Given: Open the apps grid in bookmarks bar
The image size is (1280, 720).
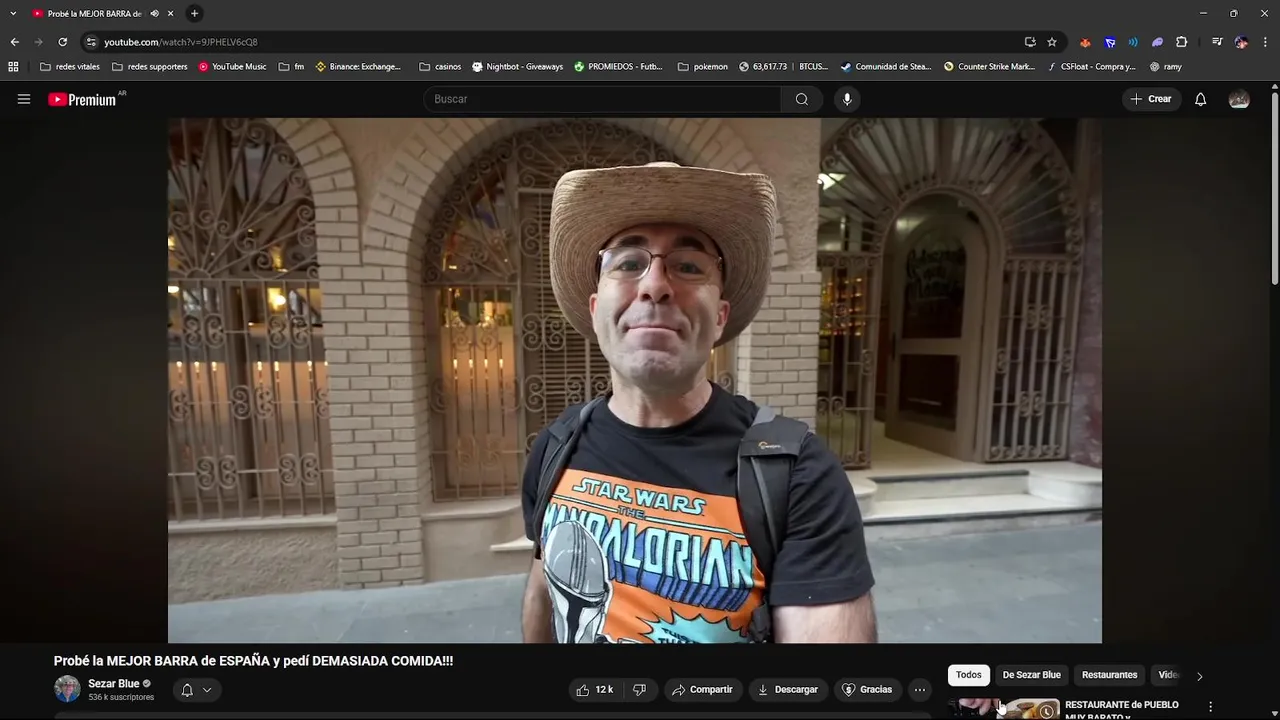Looking at the screenshot, I should coord(13,67).
